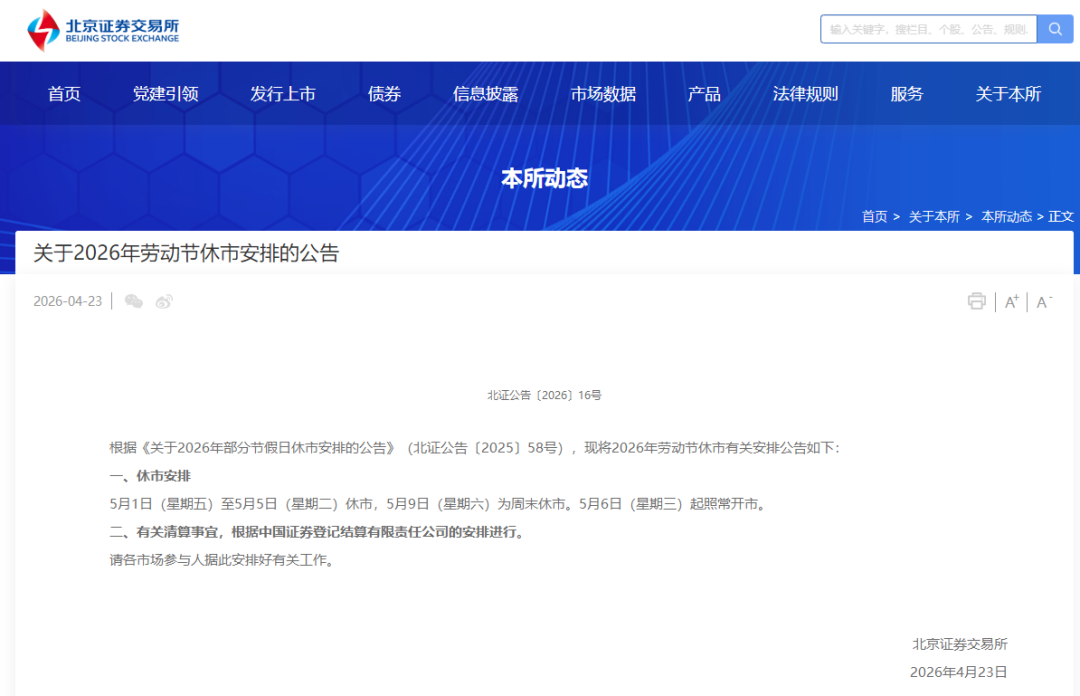Click the line 二、有关清算事宜
This screenshot has width=1080, height=696.
tap(319, 532)
